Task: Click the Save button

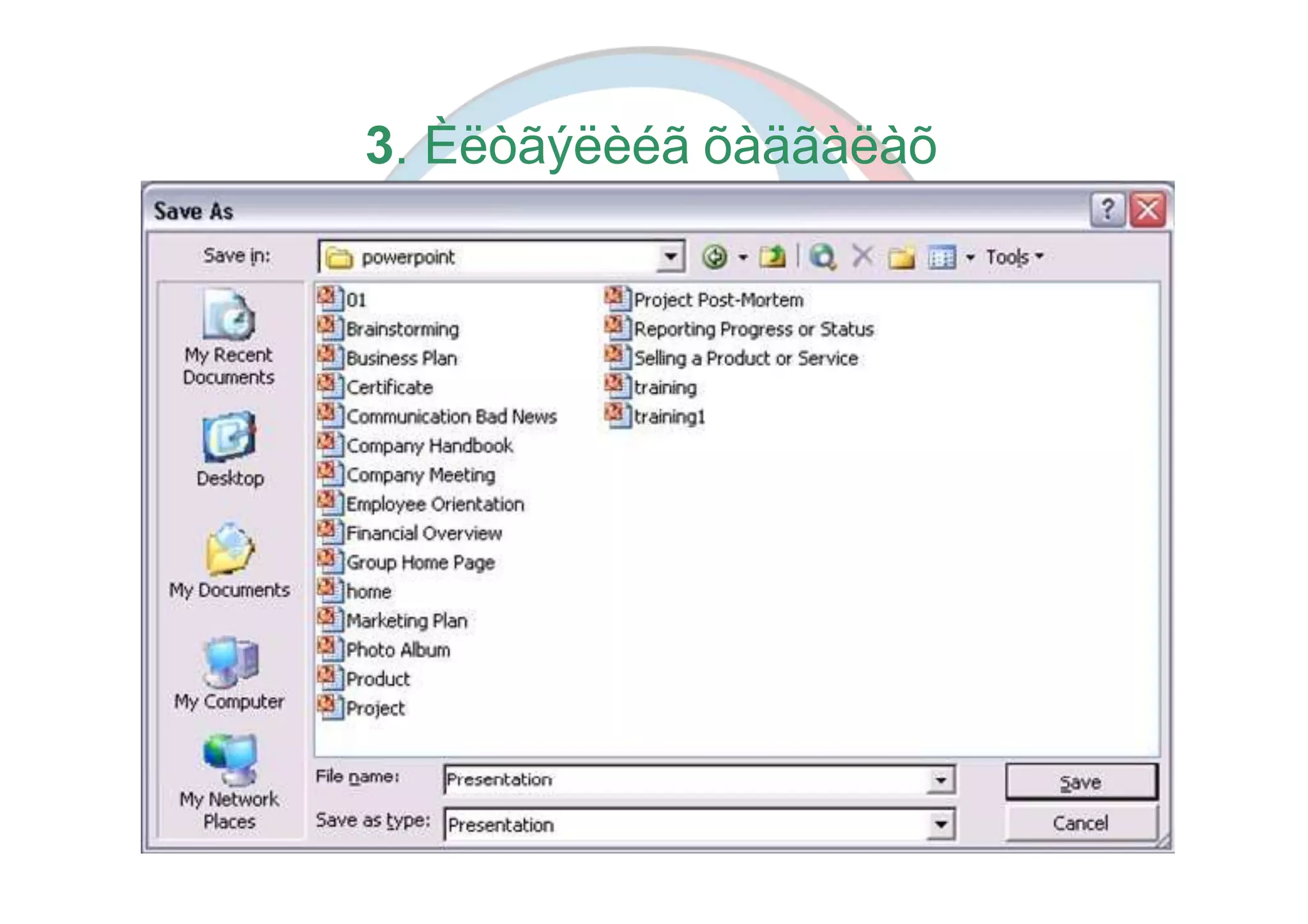Action: click(1081, 782)
